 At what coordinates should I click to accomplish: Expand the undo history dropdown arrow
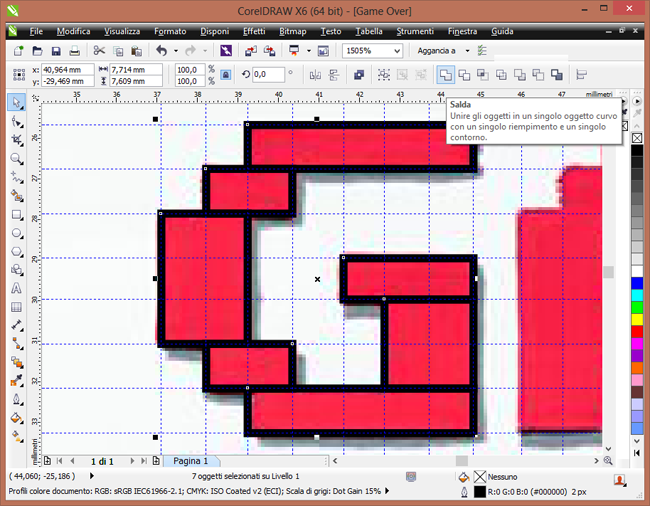[176, 51]
